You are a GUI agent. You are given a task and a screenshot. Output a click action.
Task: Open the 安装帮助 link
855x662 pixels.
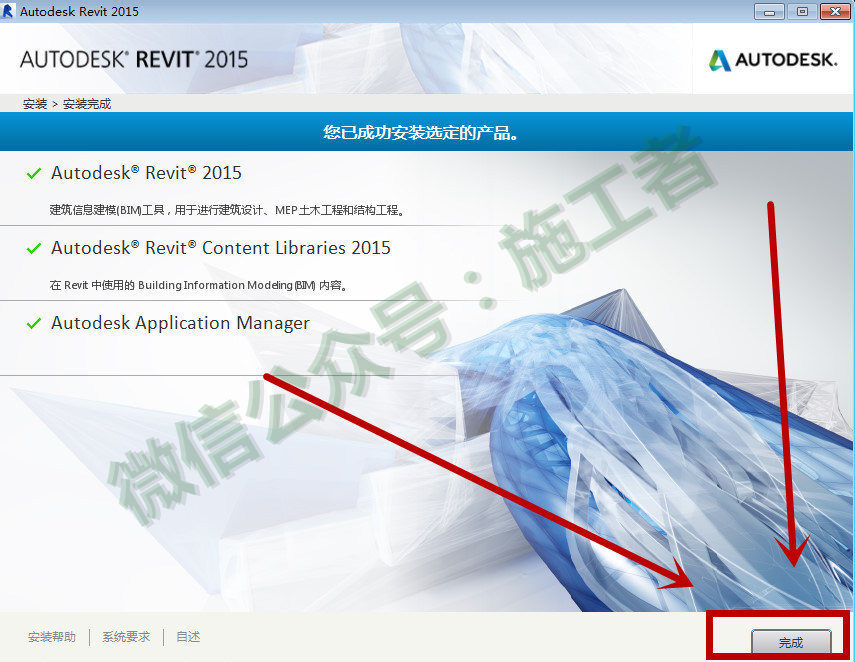tap(52, 636)
